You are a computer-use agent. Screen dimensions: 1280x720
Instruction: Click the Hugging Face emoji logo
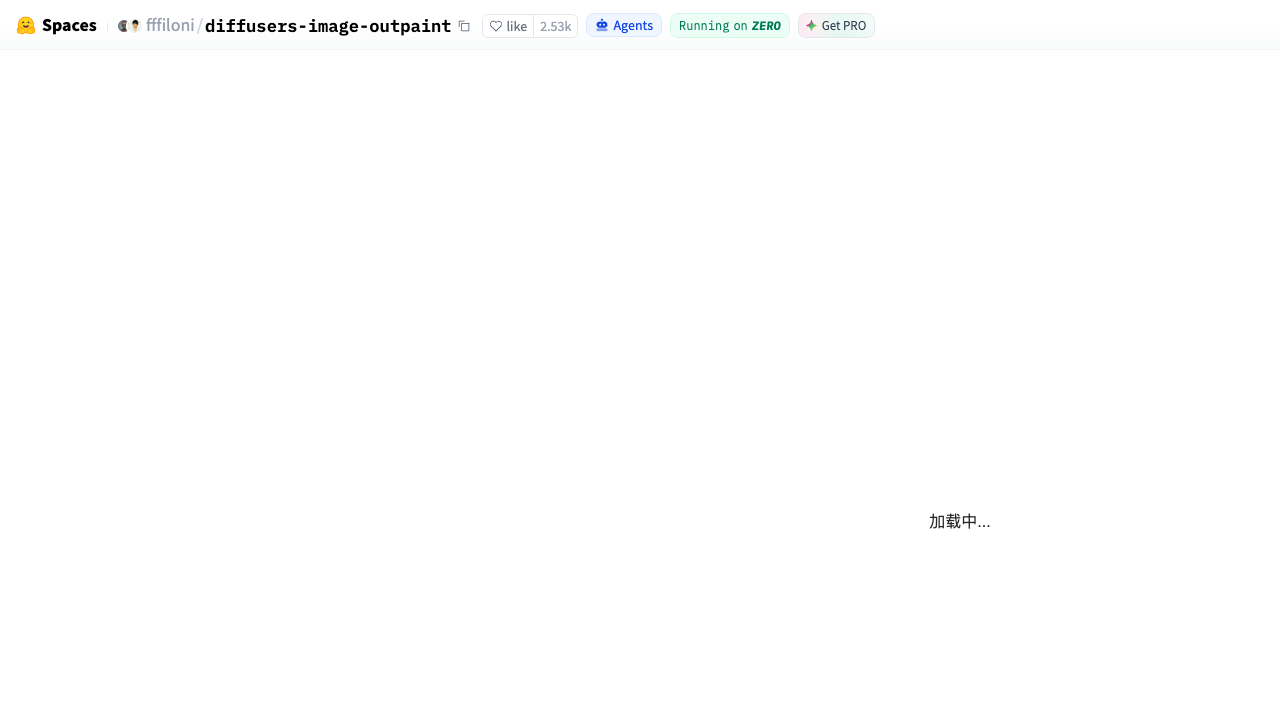coord(26,26)
